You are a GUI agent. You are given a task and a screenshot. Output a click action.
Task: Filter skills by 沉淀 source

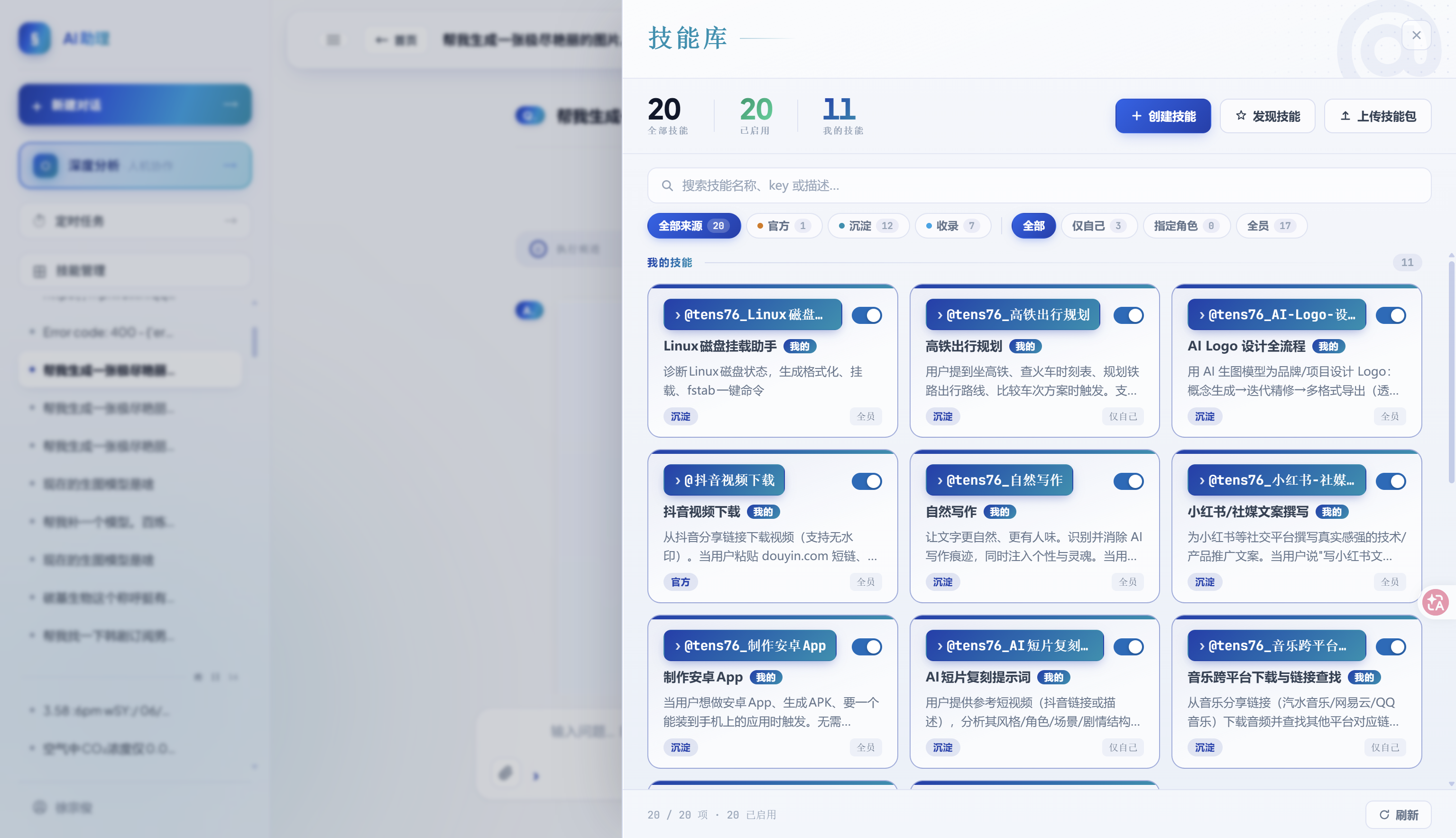(868, 226)
